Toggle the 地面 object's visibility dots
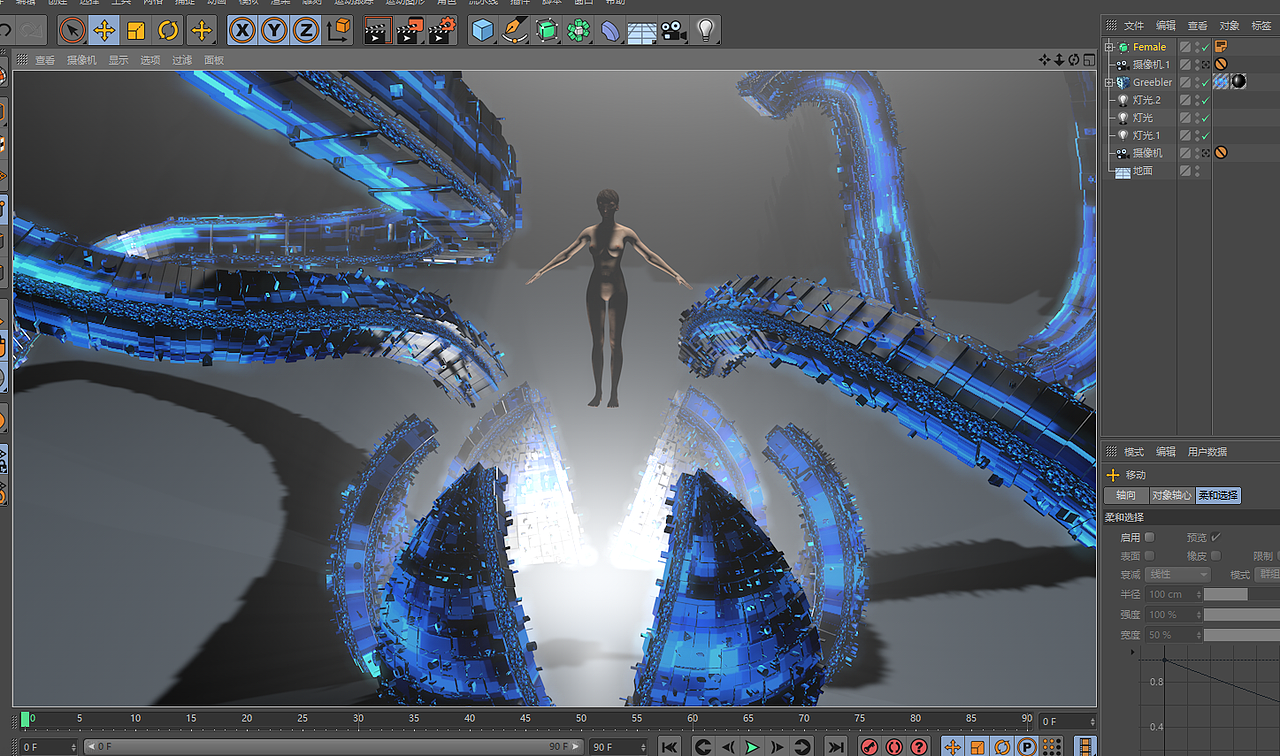 pos(1197,171)
